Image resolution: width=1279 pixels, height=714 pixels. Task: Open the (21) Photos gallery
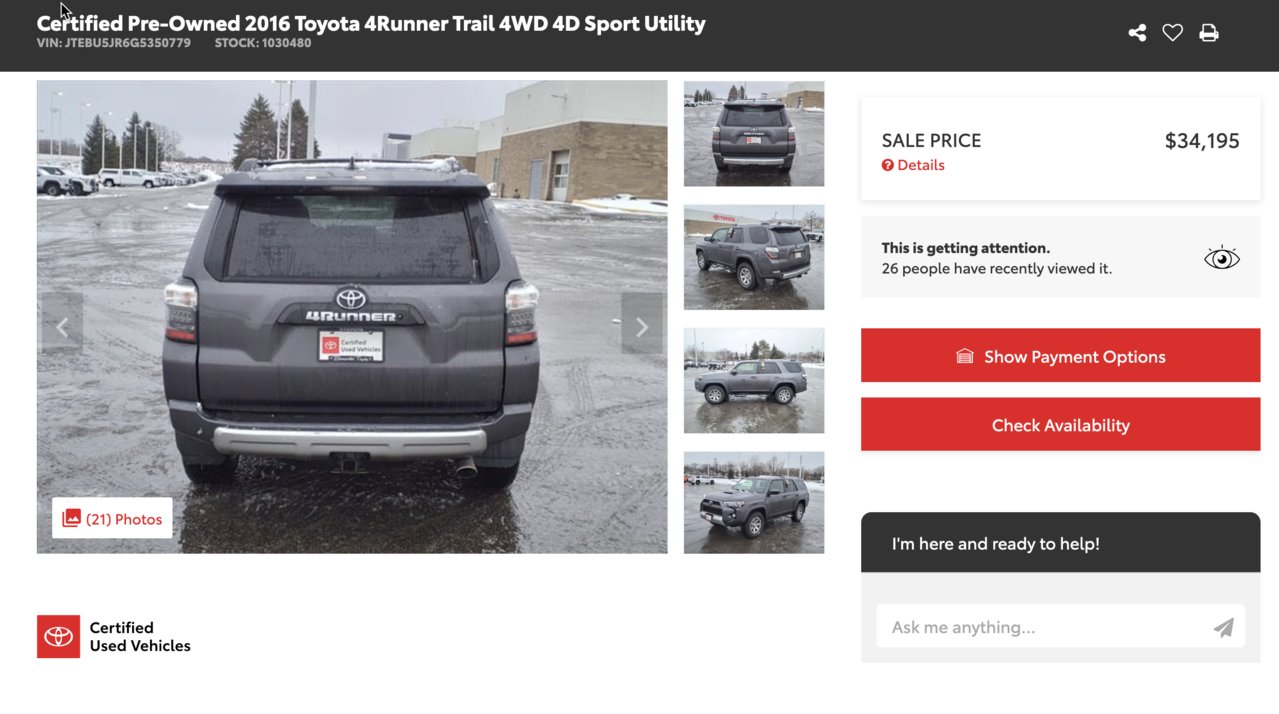pos(112,518)
